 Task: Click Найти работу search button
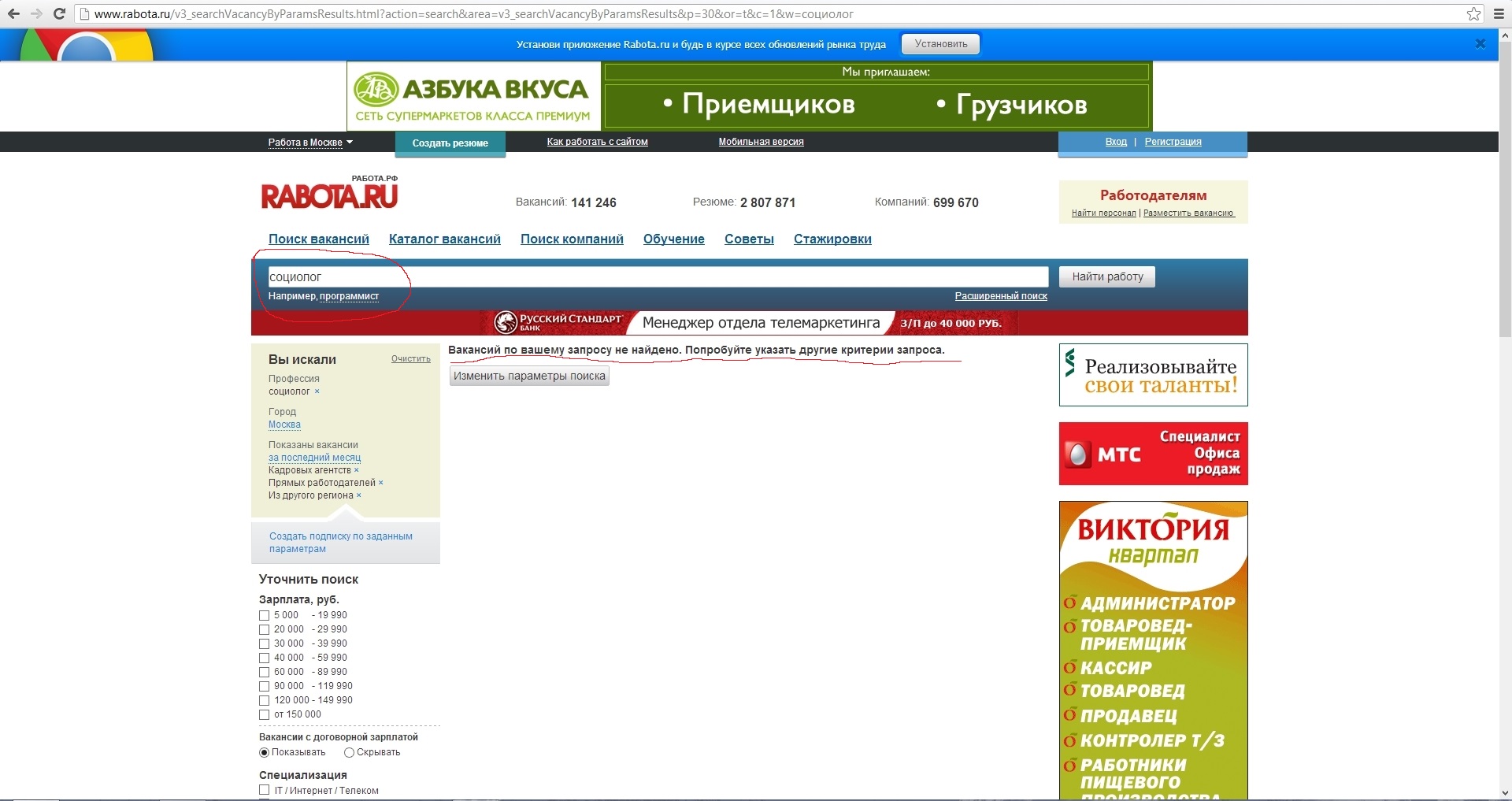[x=1107, y=276]
